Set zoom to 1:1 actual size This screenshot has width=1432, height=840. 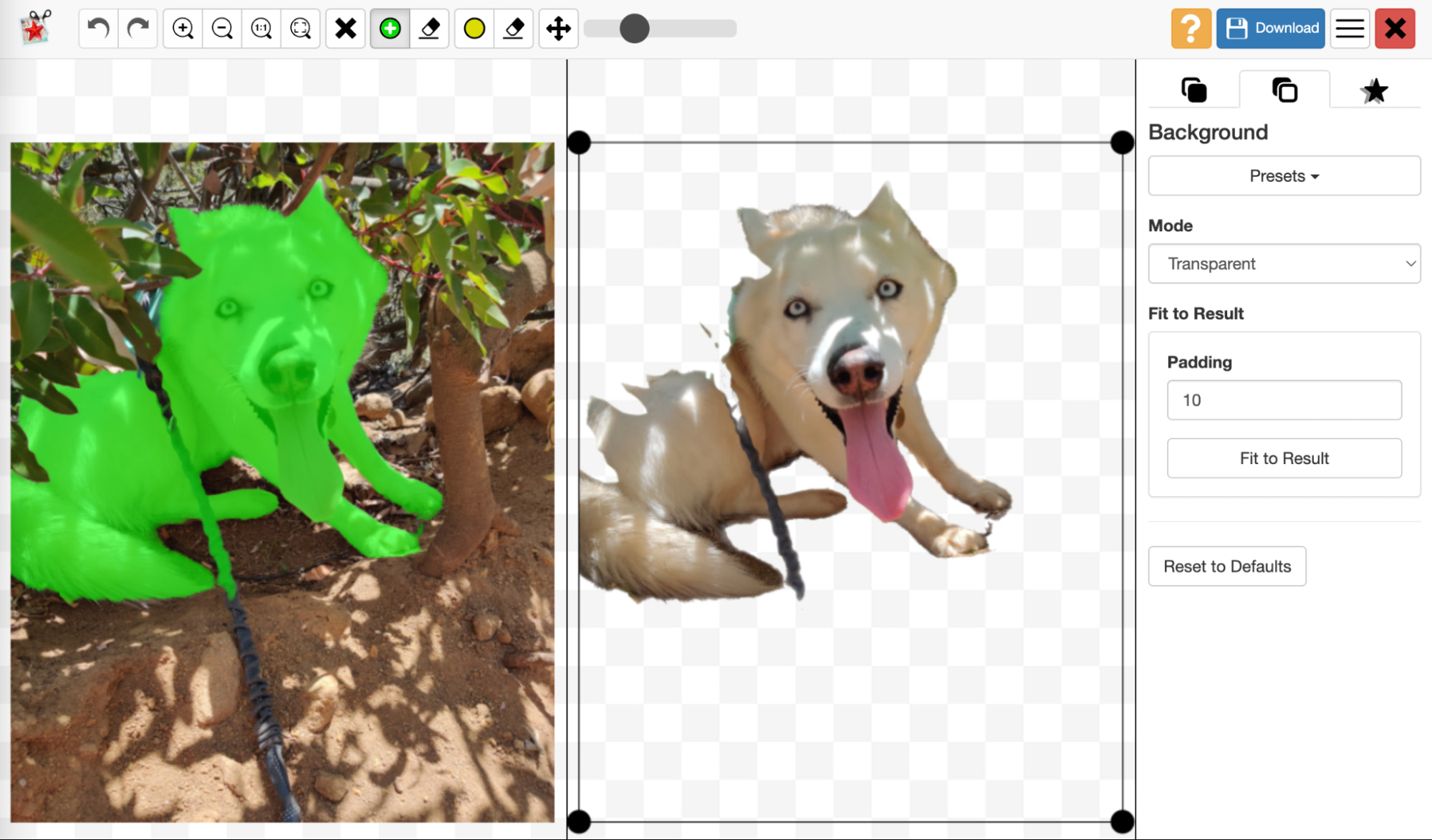[x=261, y=29]
